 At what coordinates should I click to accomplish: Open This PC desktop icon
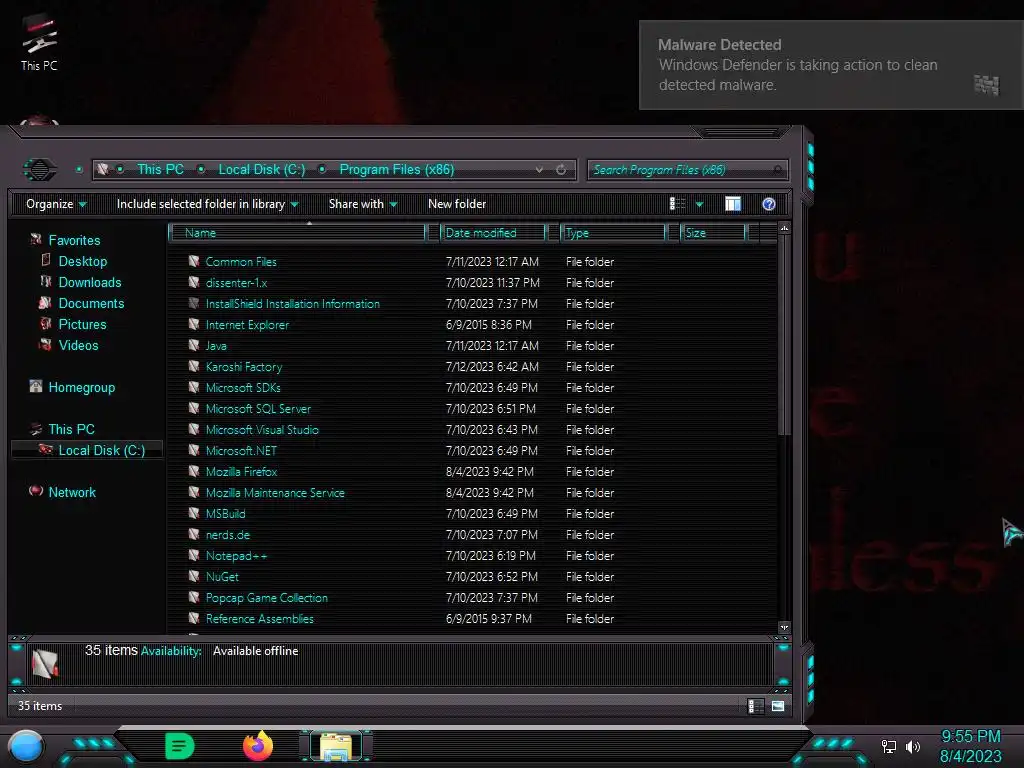(39, 42)
